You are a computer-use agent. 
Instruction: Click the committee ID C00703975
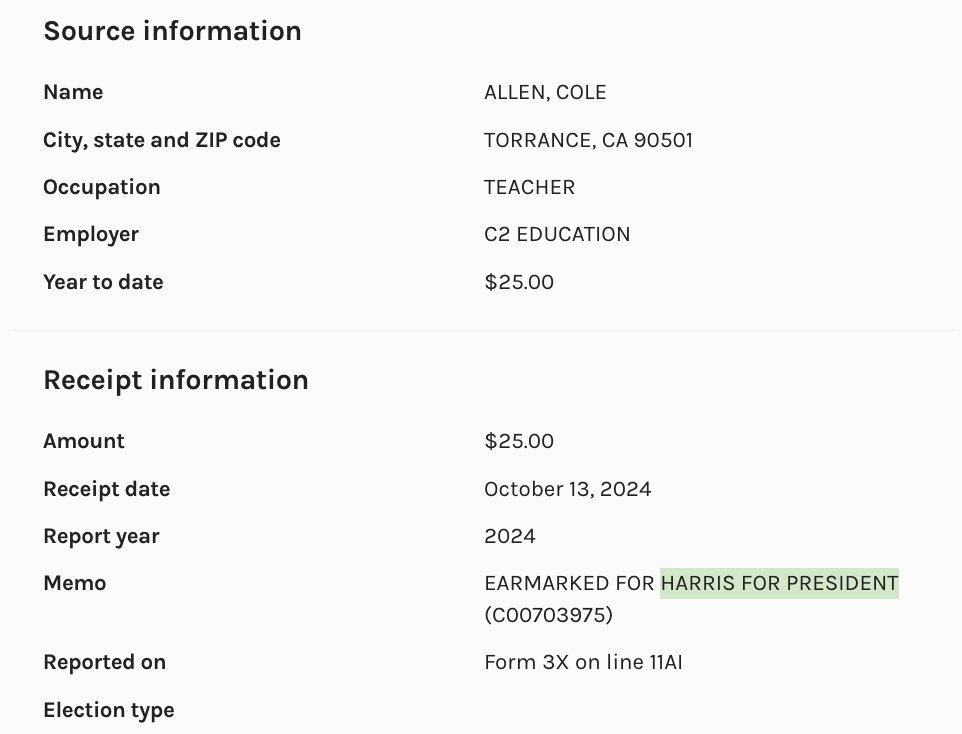coord(548,615)
